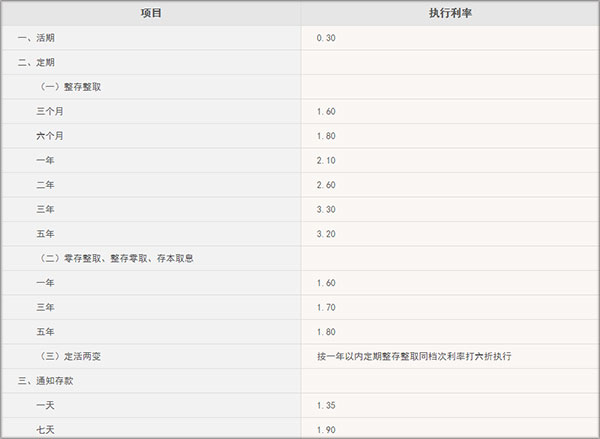Click the 0.30 rate for 活期
The width and height of the screenshot is (600, 439).
(x=325, y=37)
